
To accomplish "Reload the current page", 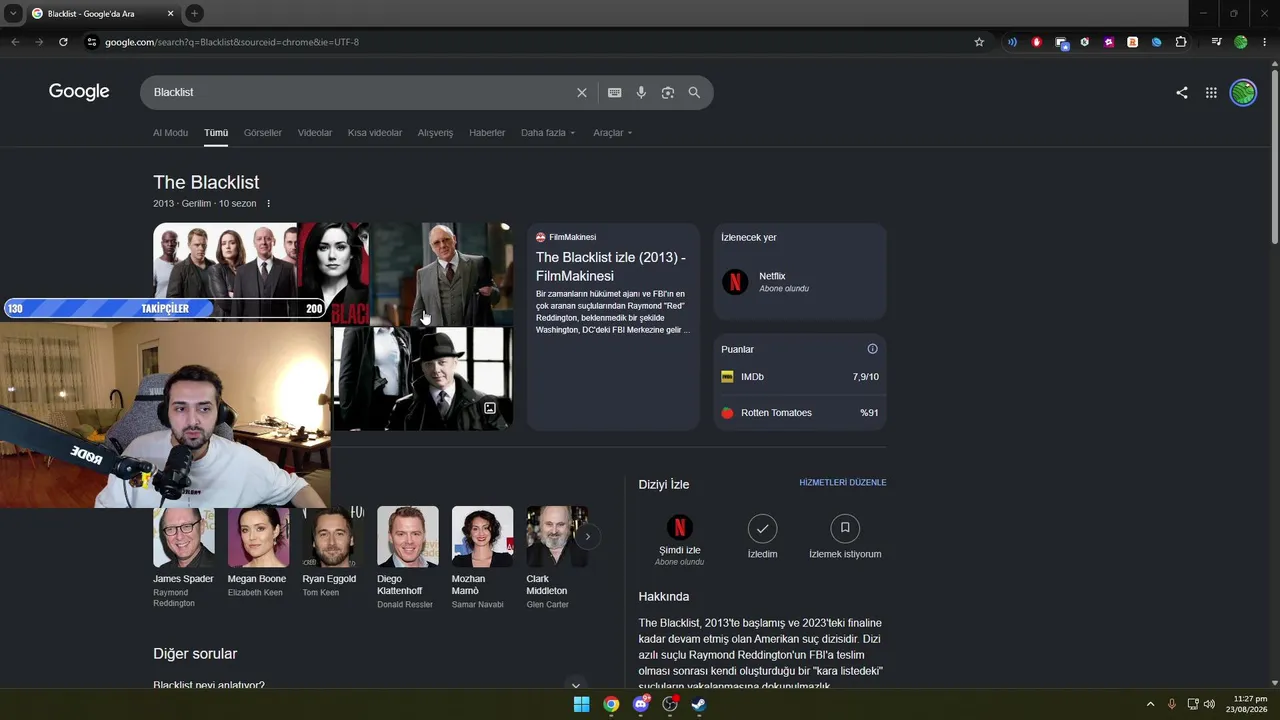I will [x=63, y=42].
